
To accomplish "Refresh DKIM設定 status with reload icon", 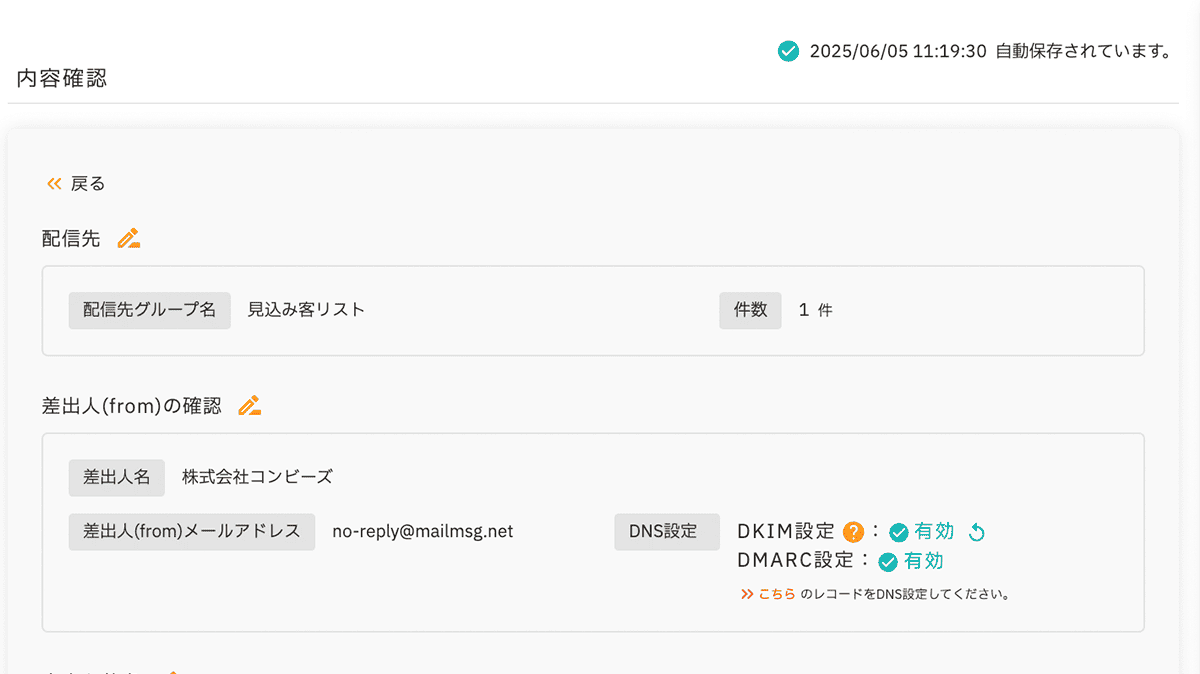I will pos(978,531).
